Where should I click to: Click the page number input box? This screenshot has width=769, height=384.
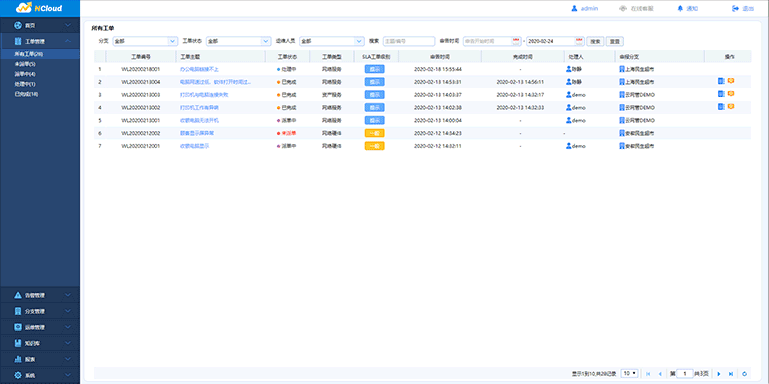coord(685,374)
